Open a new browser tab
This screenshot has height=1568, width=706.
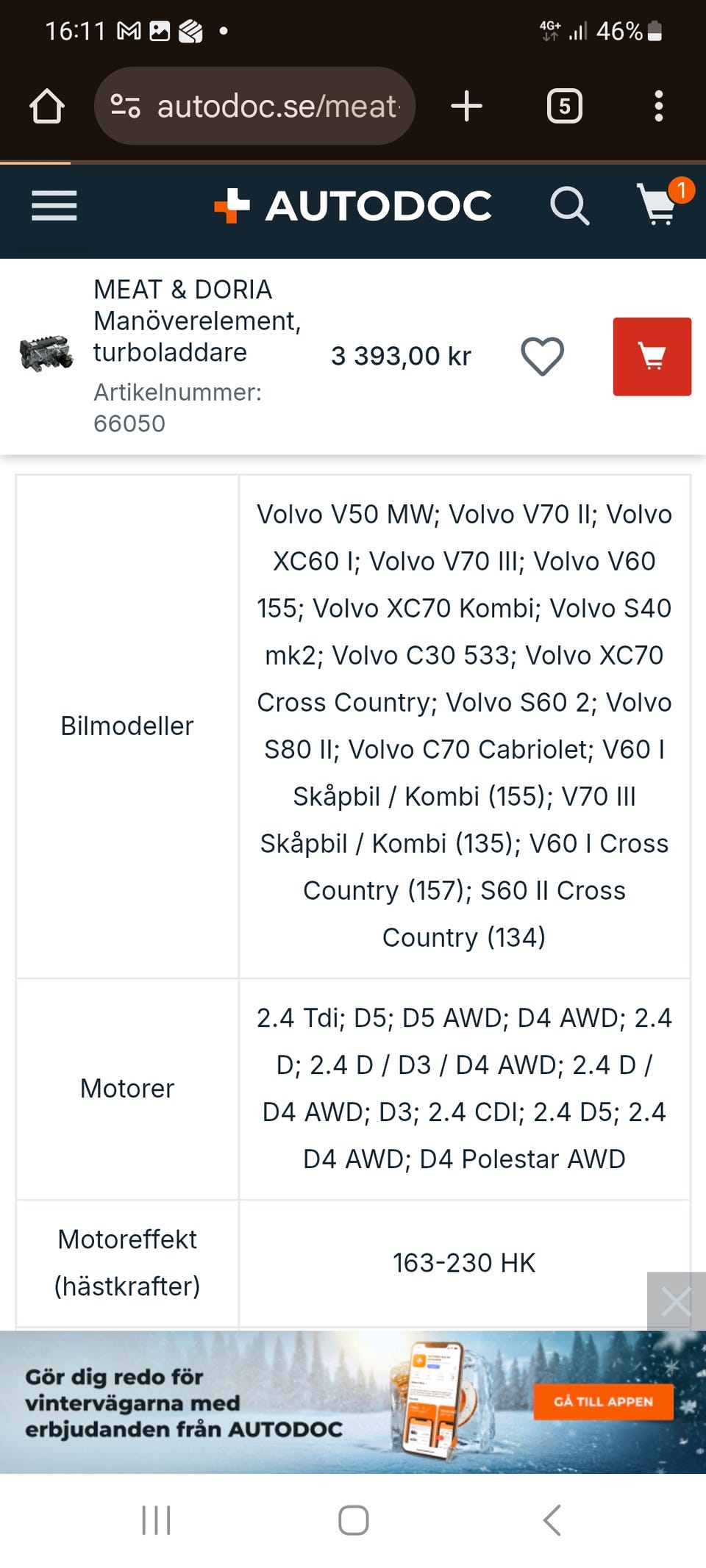coord(466,107)
